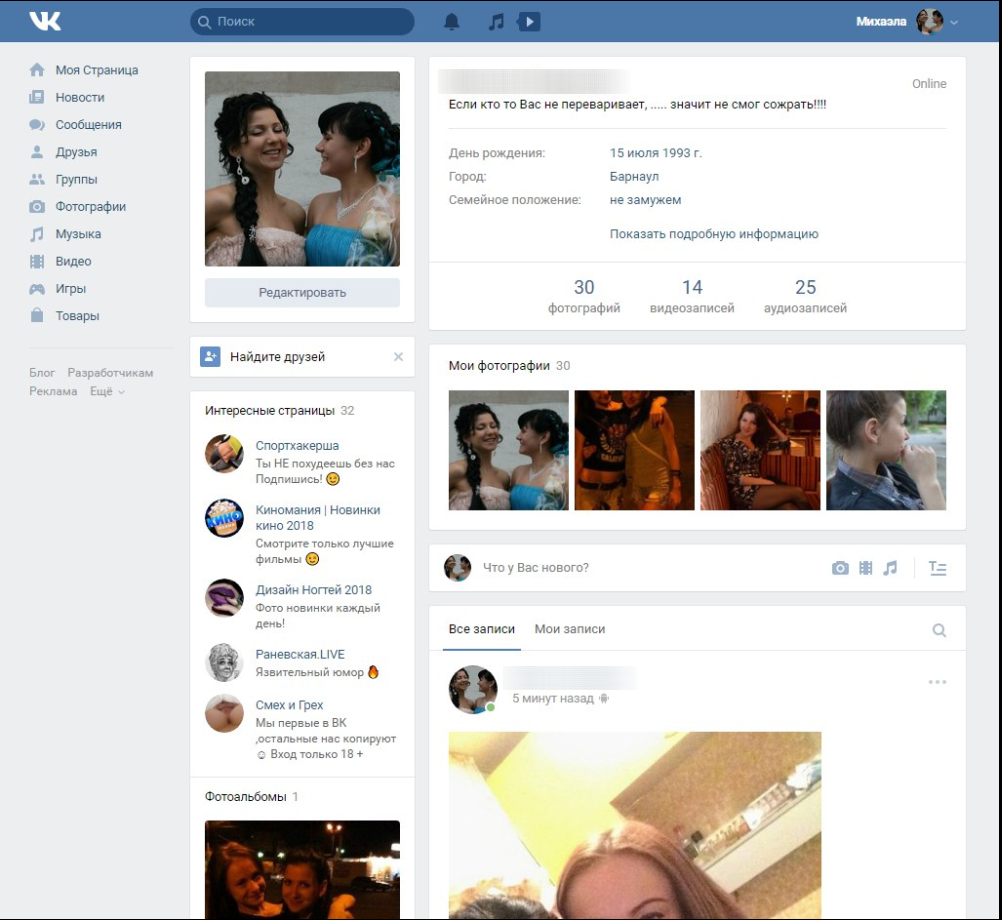Open the large profile photo
The image size is (1002, 920).
click(x=302, y=169)
